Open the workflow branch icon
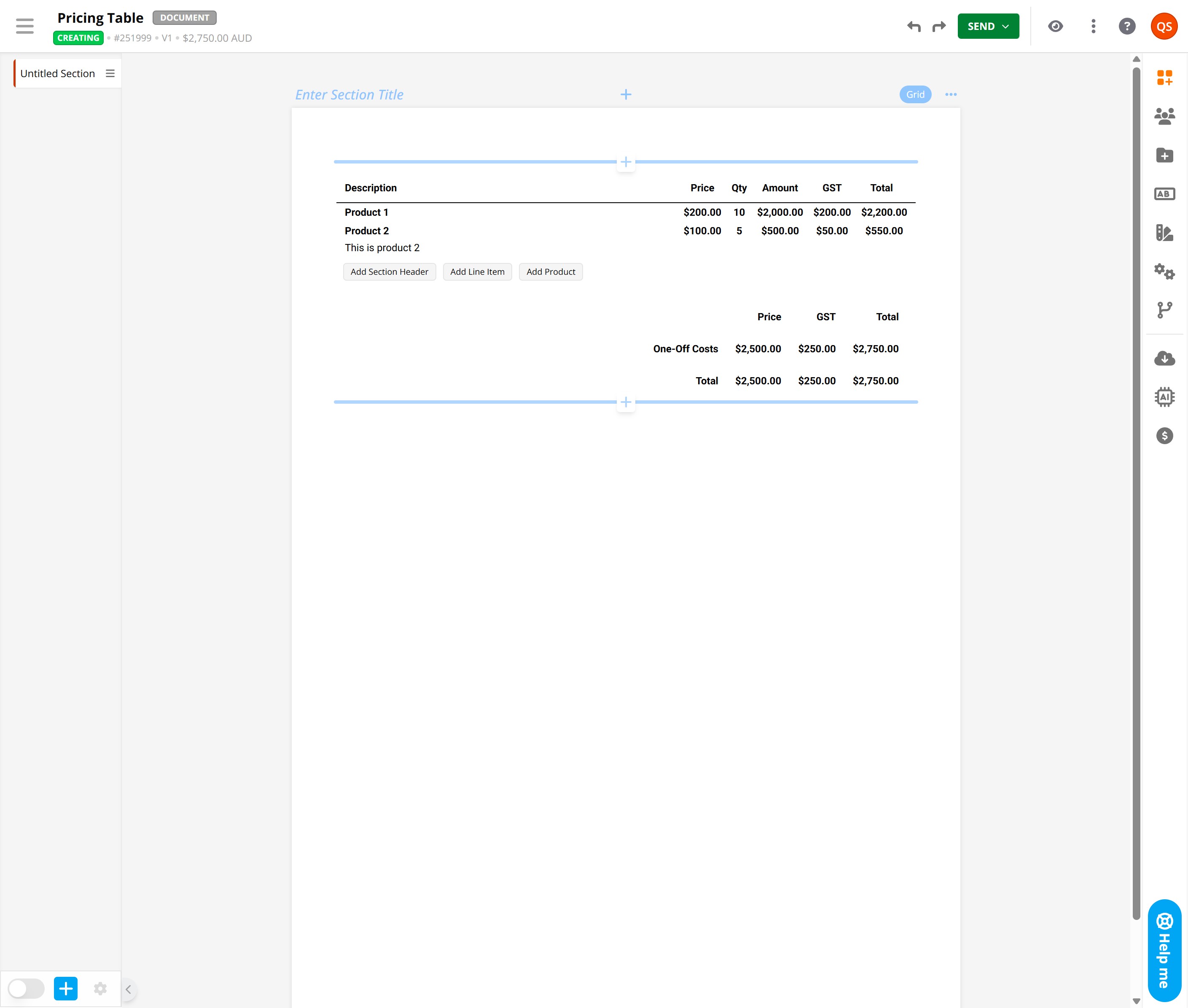The height and width of the screenshot is (1008, 1188). [1164, 310]
